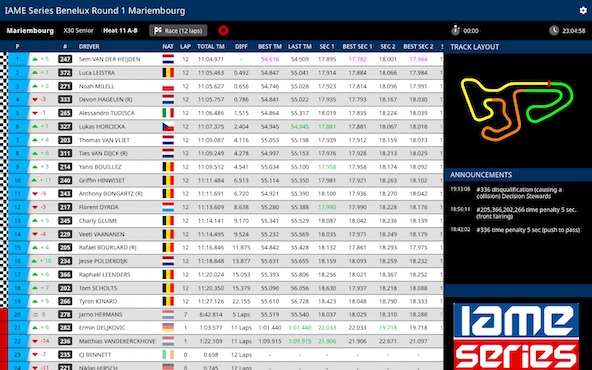Click the purple best sector 17.782

click(357, 59)
